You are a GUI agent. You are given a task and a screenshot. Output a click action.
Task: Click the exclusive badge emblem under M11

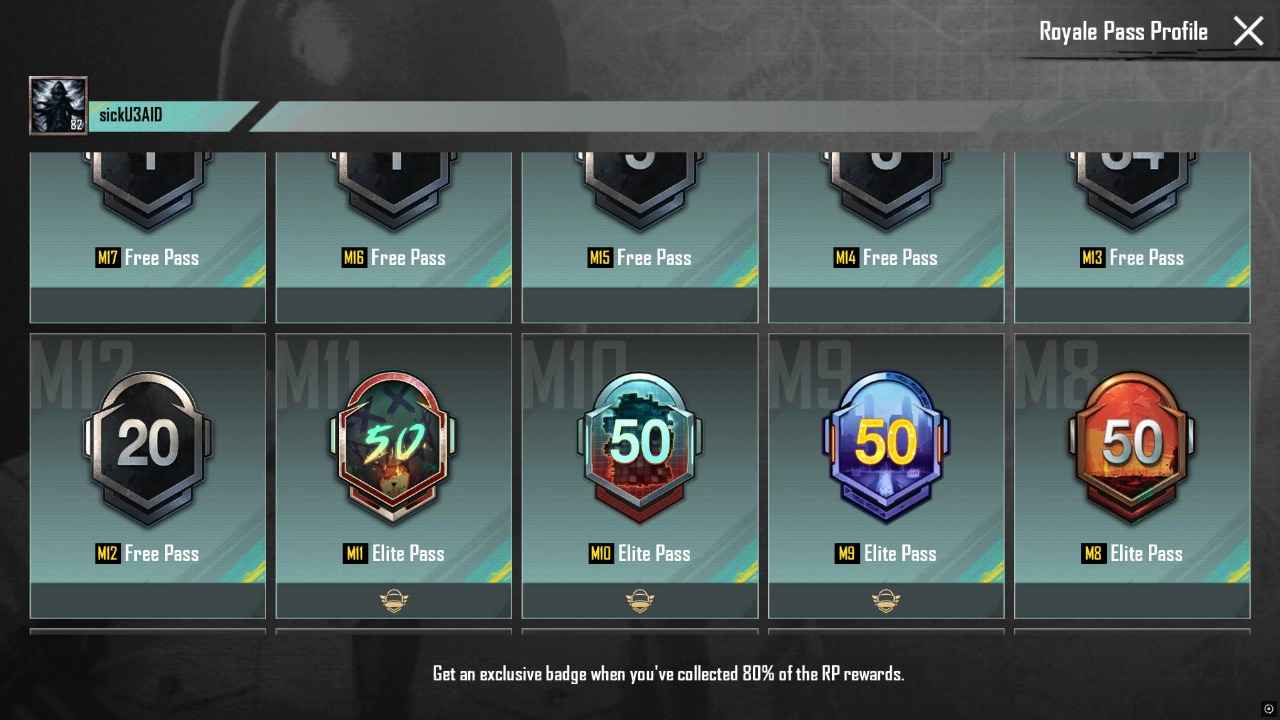pyautogui.click(x=394, y=601)
